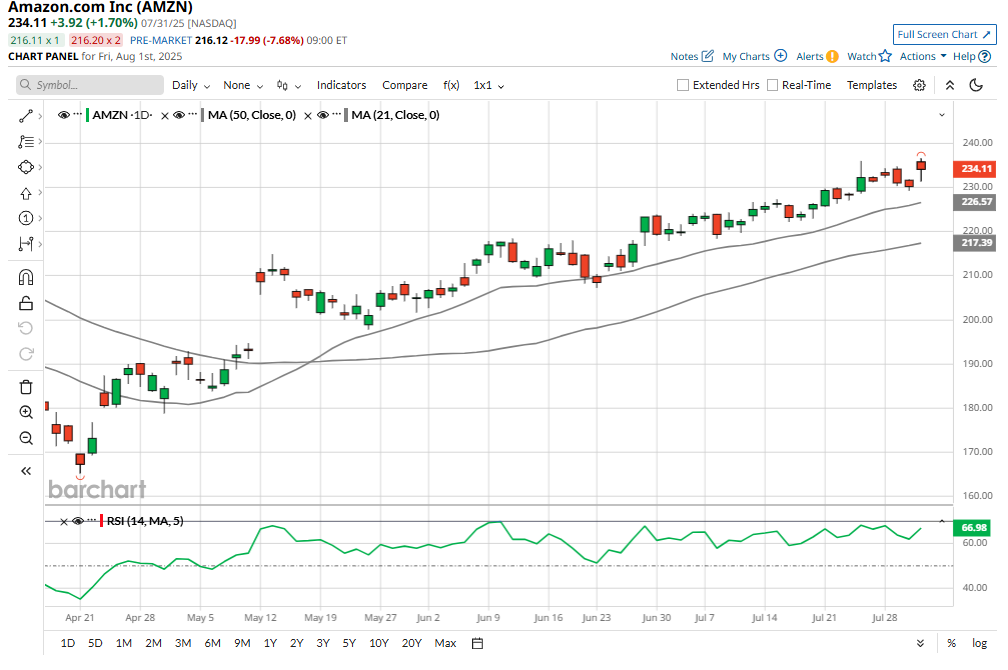This screenshot has width=1008, height=670.
Task: Click the red RSI color bar
Action: (x=102, y=521)
